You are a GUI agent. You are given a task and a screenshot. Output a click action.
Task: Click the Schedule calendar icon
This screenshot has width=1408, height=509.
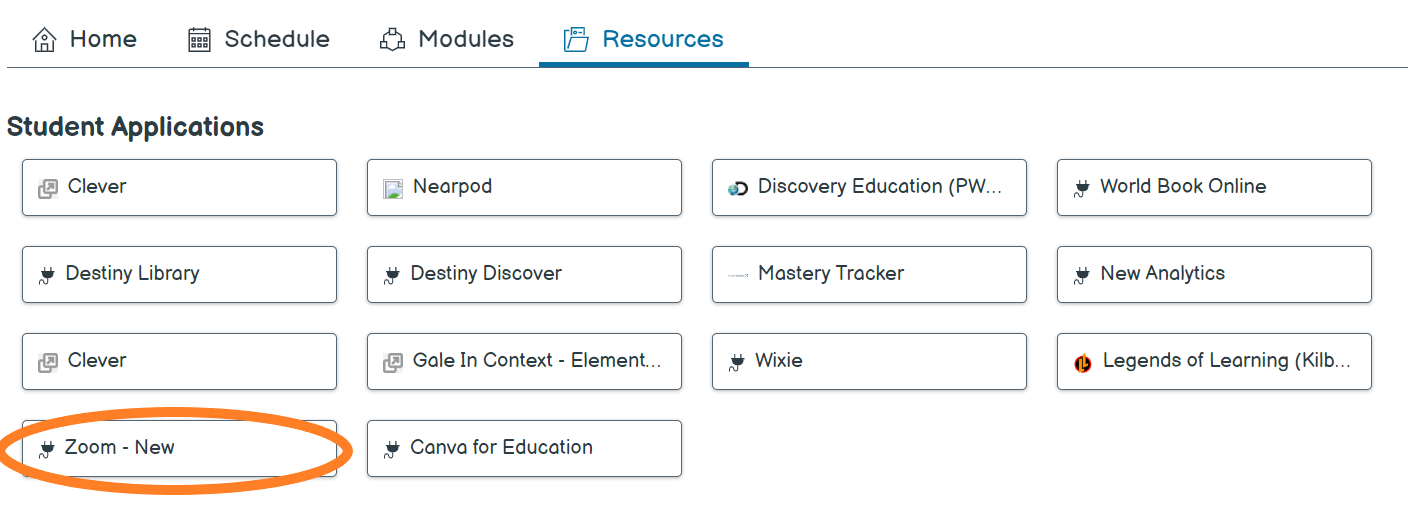200,40
